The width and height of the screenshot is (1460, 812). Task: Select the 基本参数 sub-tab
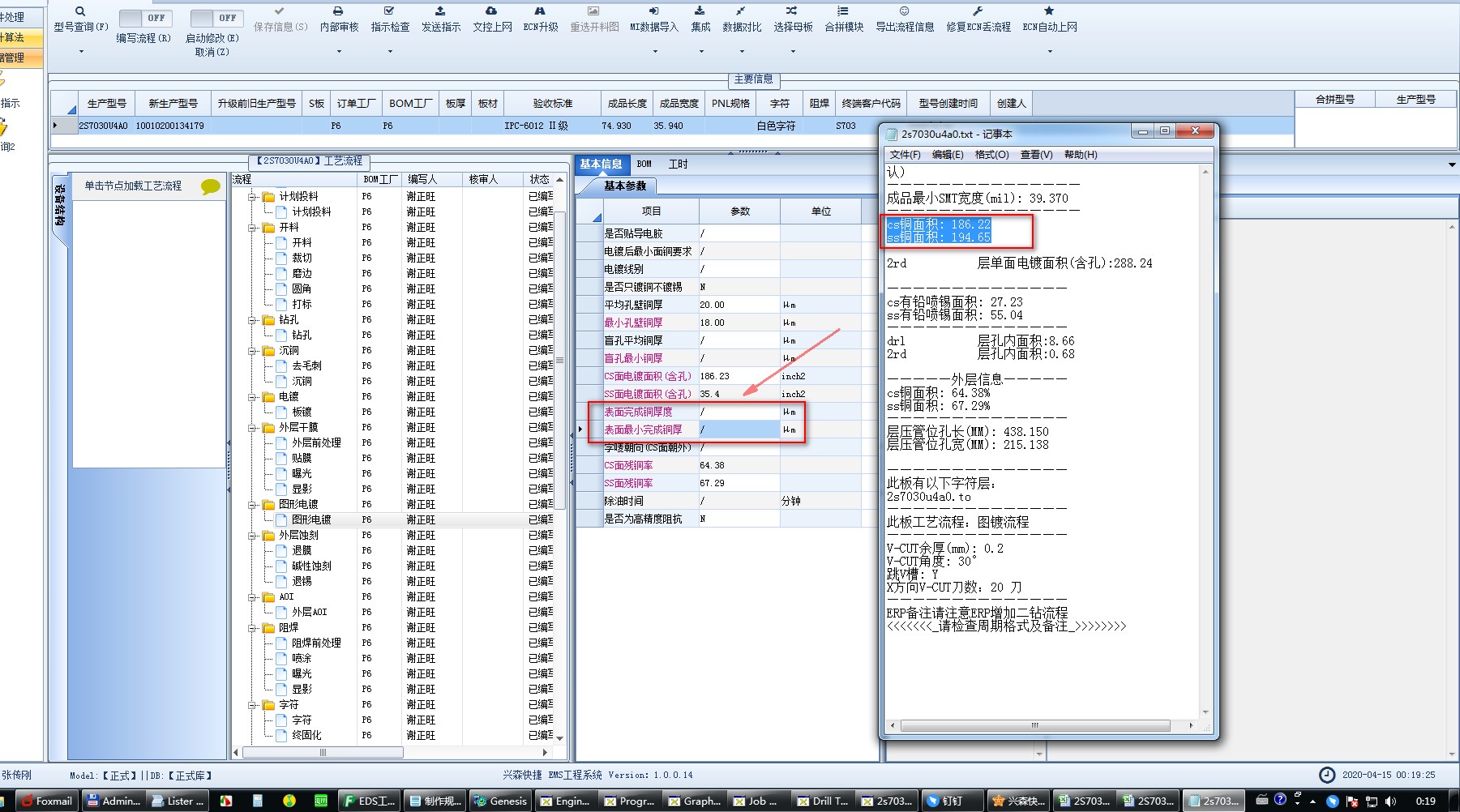point(624,186)
